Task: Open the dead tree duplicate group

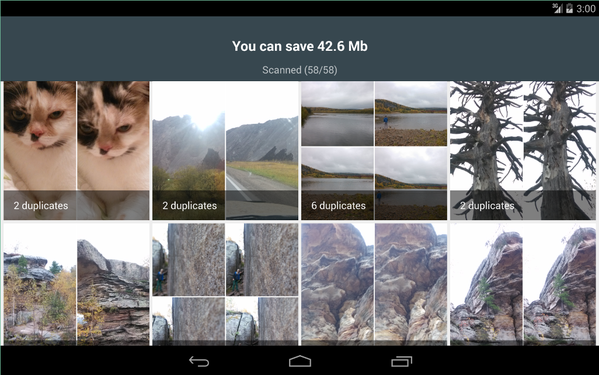Action: [x=523, y=150]
